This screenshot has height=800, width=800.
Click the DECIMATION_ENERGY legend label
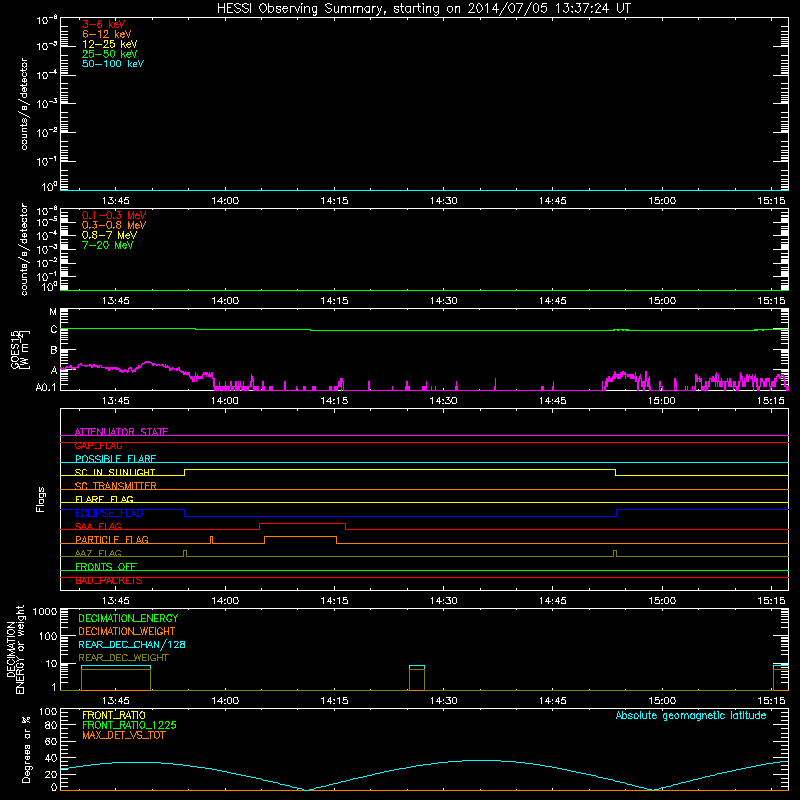tap(128, 618)
